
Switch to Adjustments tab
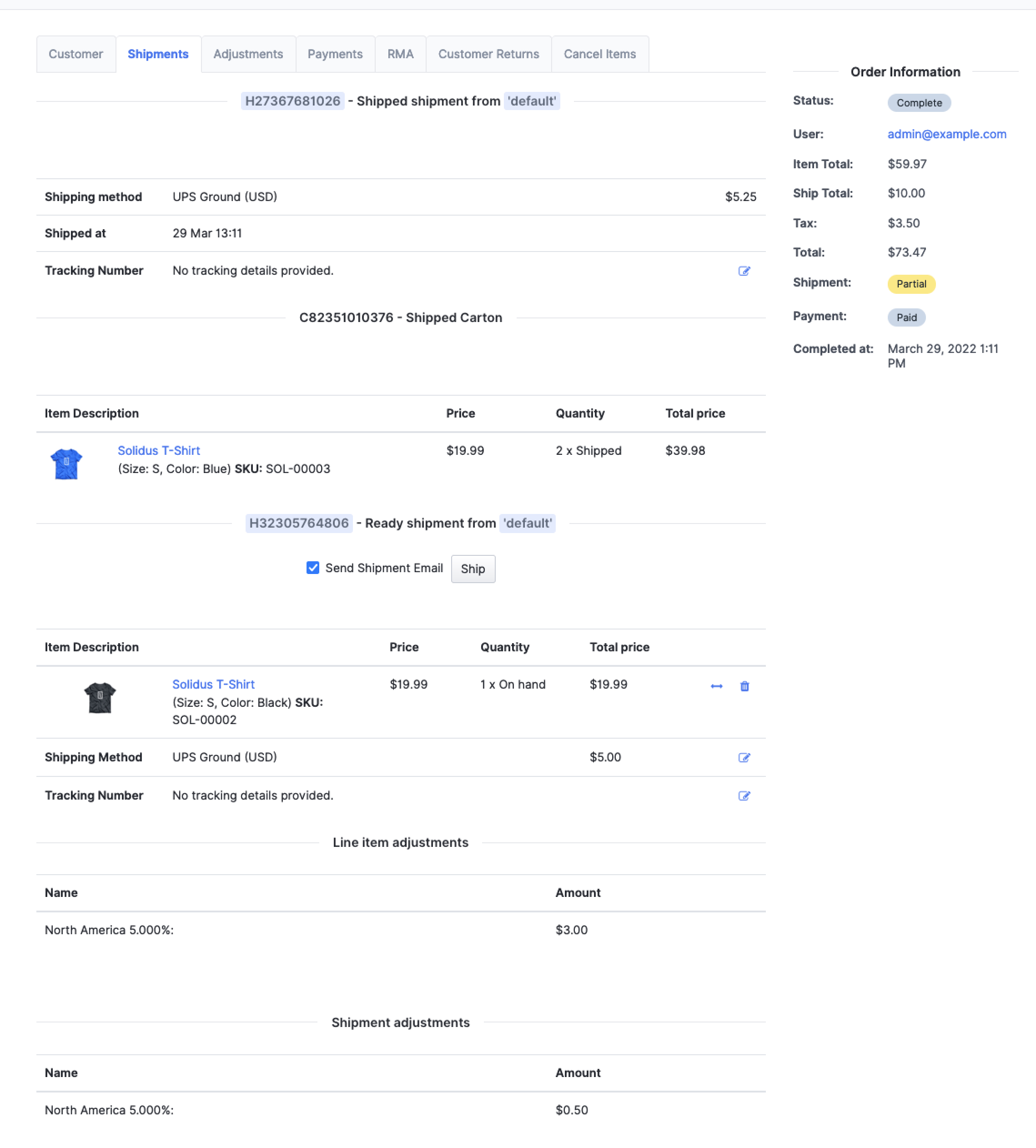pos(247,54)
